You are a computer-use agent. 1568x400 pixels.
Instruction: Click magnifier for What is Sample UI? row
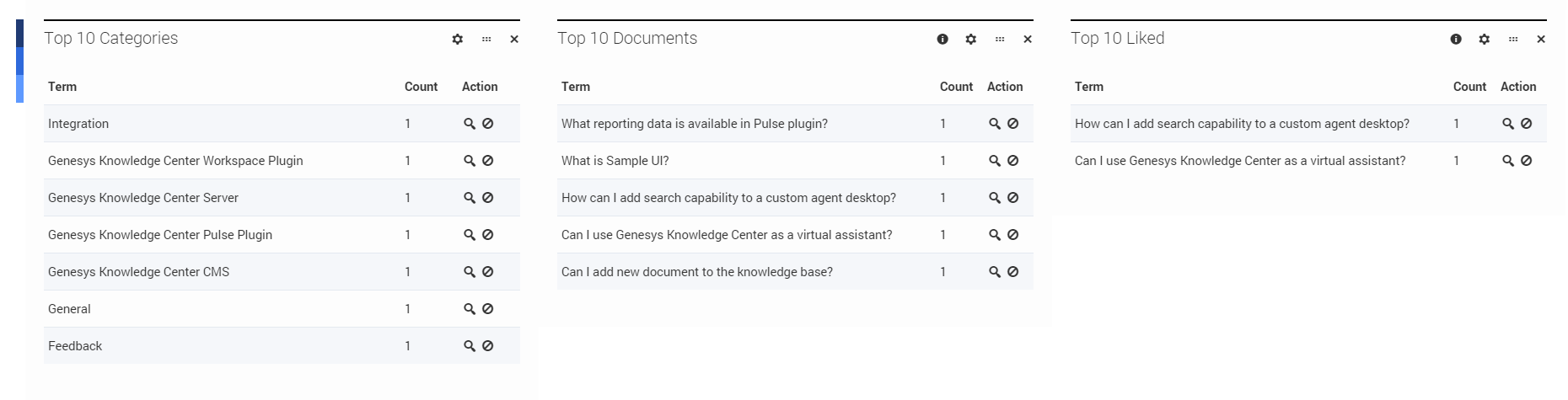click(x=995, y=161)
